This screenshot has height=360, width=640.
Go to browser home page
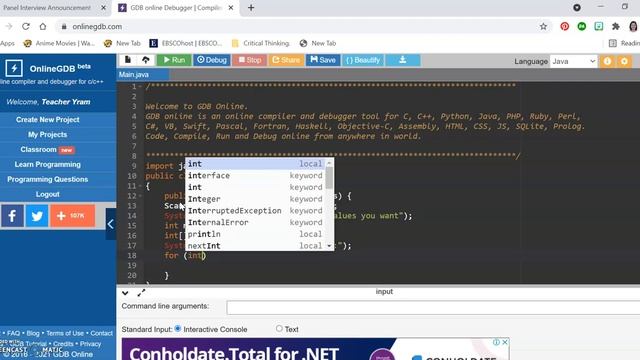coord(43,27)
